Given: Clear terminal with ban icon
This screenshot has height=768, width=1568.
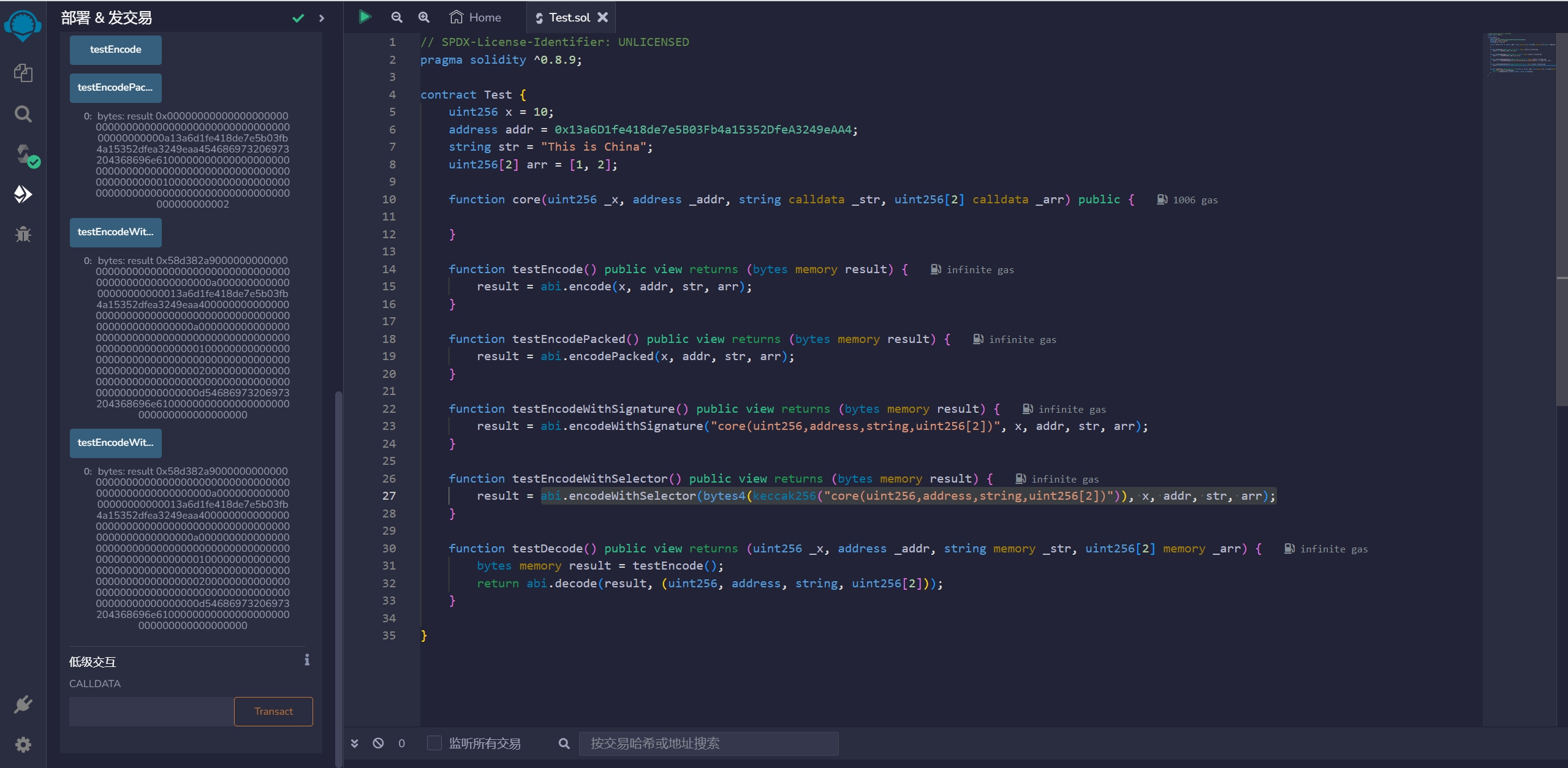Looking at the screenshot, I should click(x=378, y=743).
